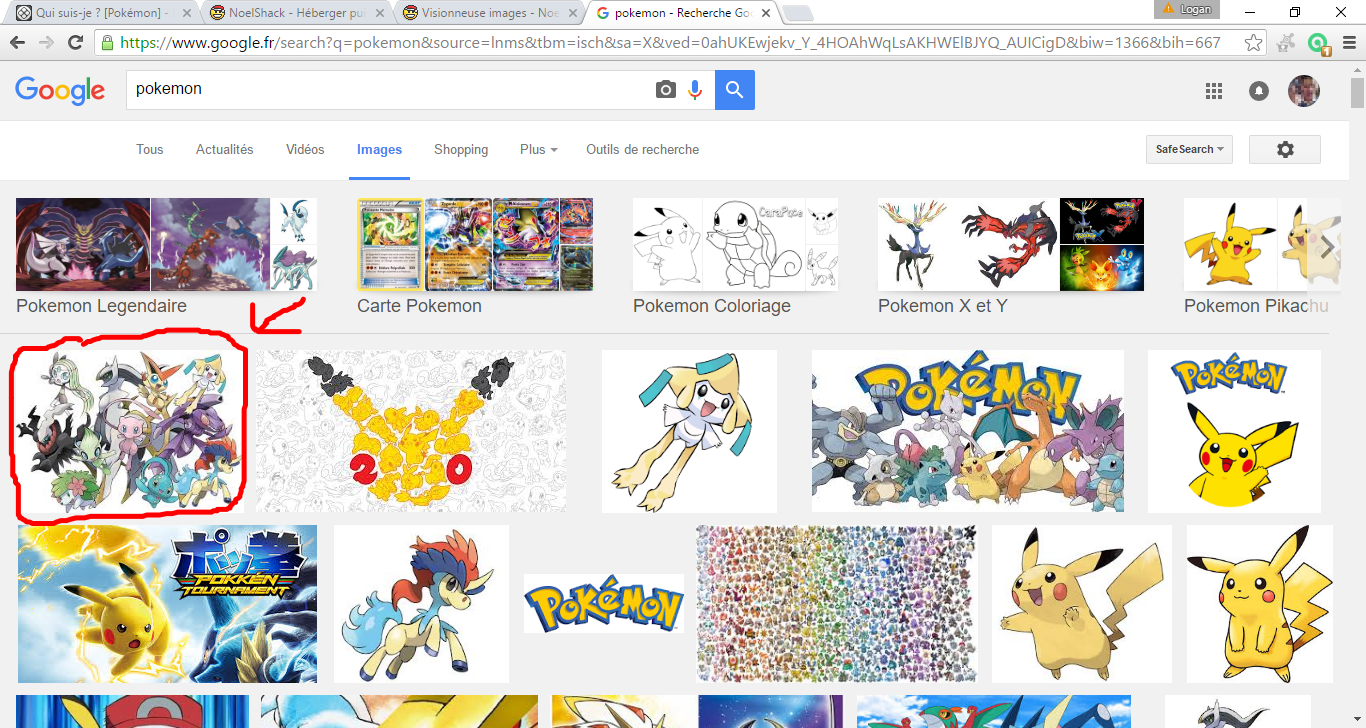The height and width of the screenshot is (728, 1366).
Task: Open the Carte Pokemon category
Action: 475,245
